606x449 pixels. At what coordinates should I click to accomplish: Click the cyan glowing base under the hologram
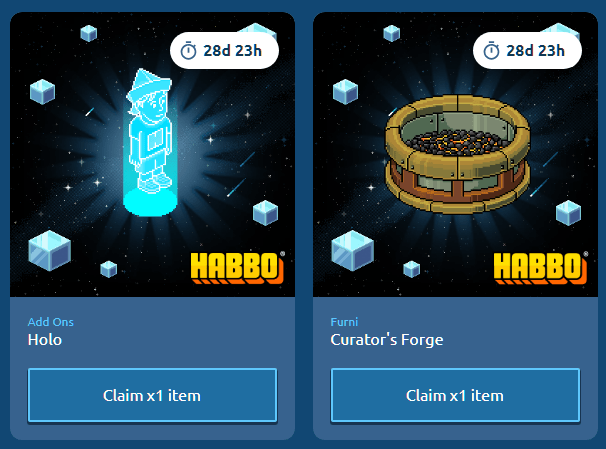pyautogui.click(x=150, y=202)
